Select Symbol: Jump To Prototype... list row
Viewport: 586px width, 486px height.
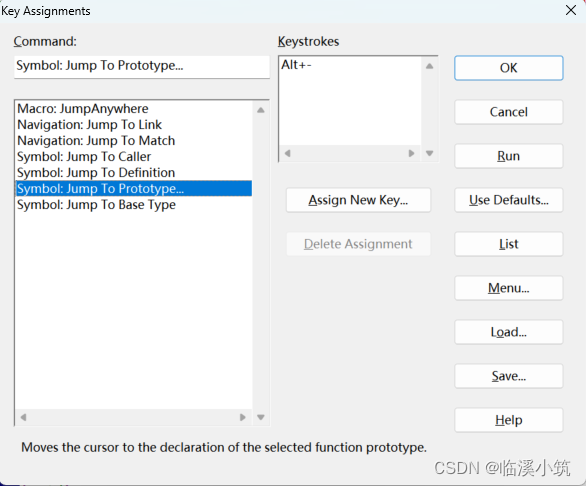[x=134, y=188]
